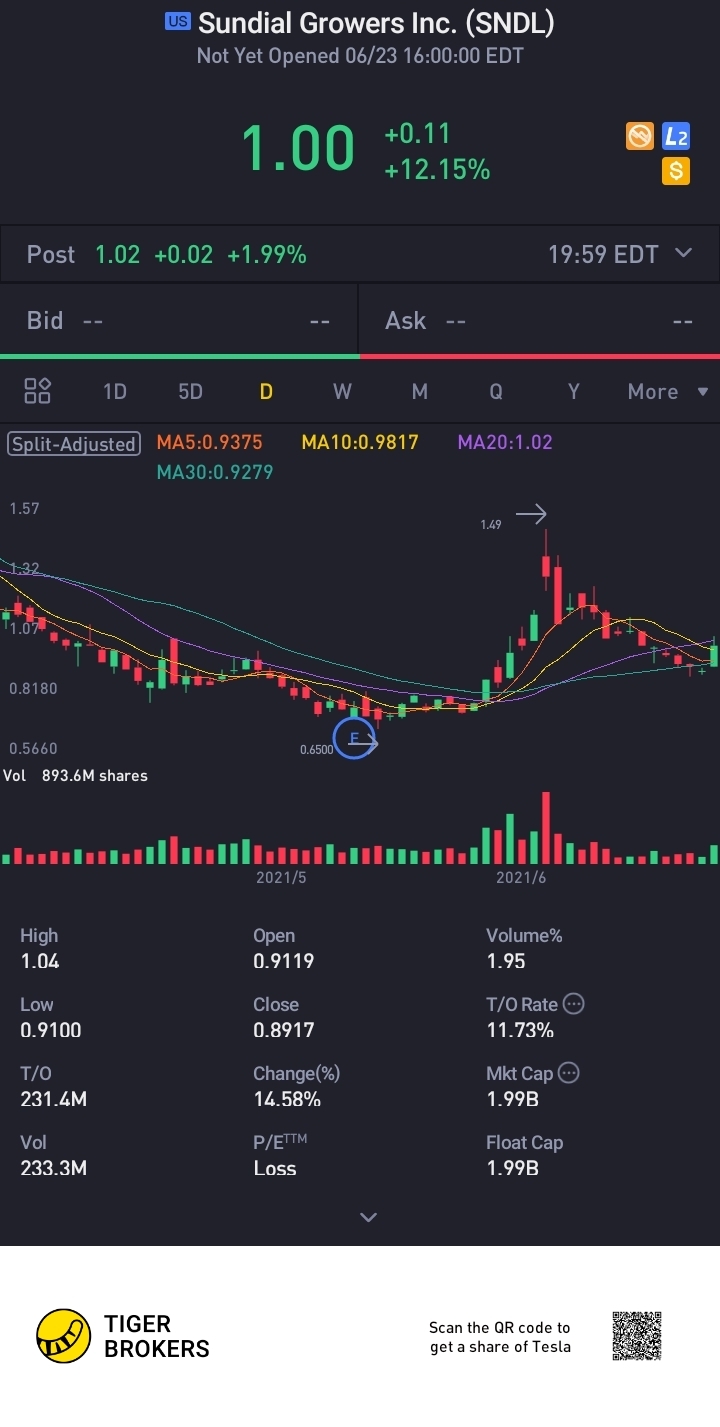
Task: Tap the MA10:0.9817 indicator label
Action: click(360, 442)
